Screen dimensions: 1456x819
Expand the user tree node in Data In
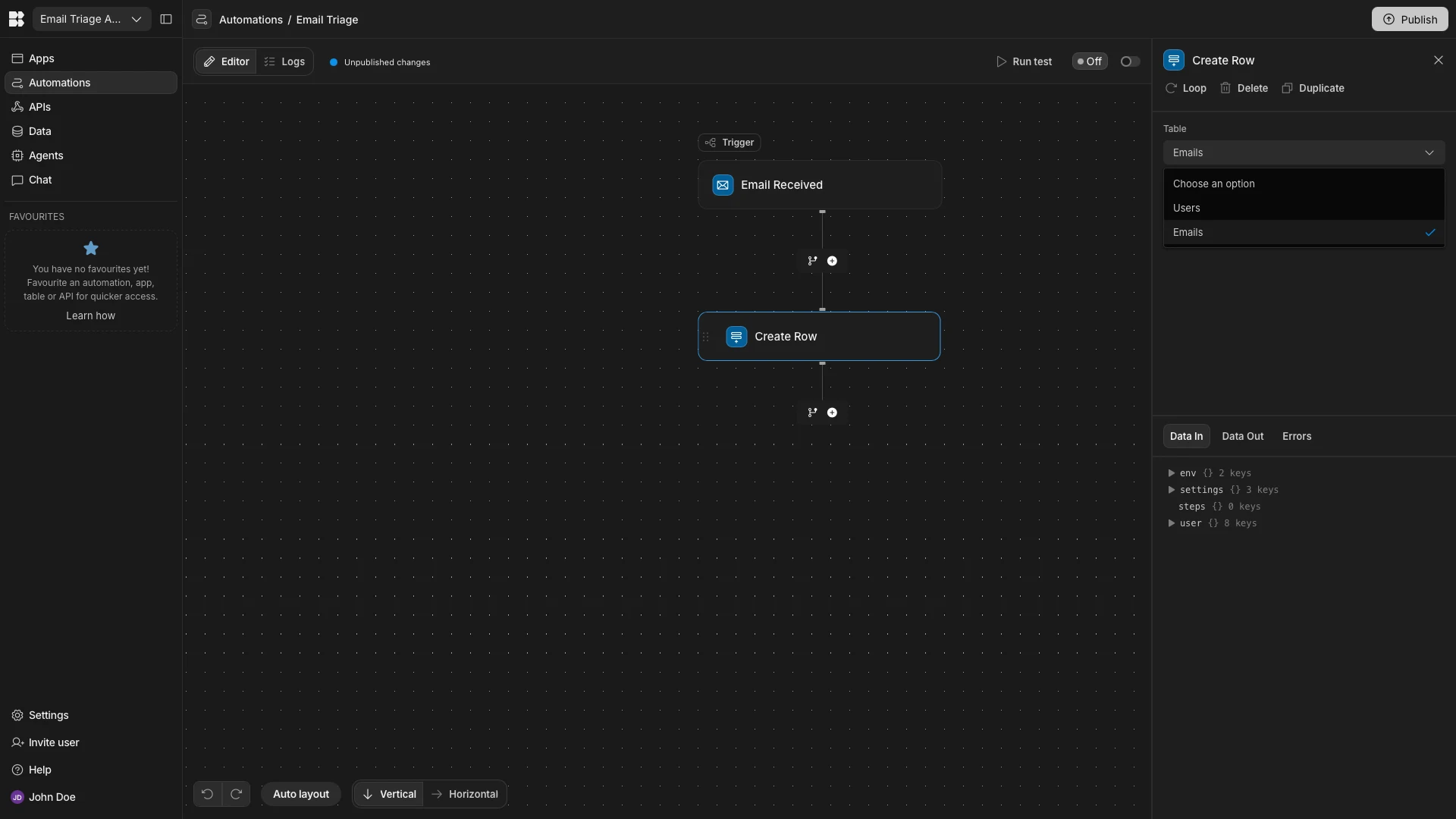[1171, 522]
